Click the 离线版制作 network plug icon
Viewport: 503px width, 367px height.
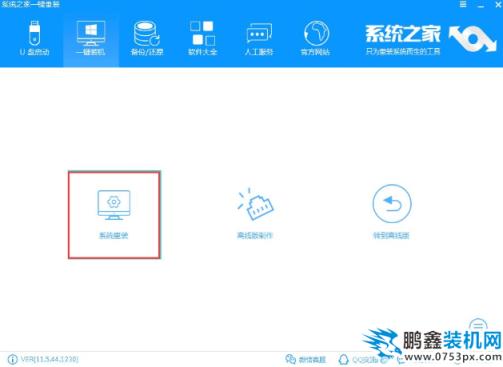click(255, 204)
